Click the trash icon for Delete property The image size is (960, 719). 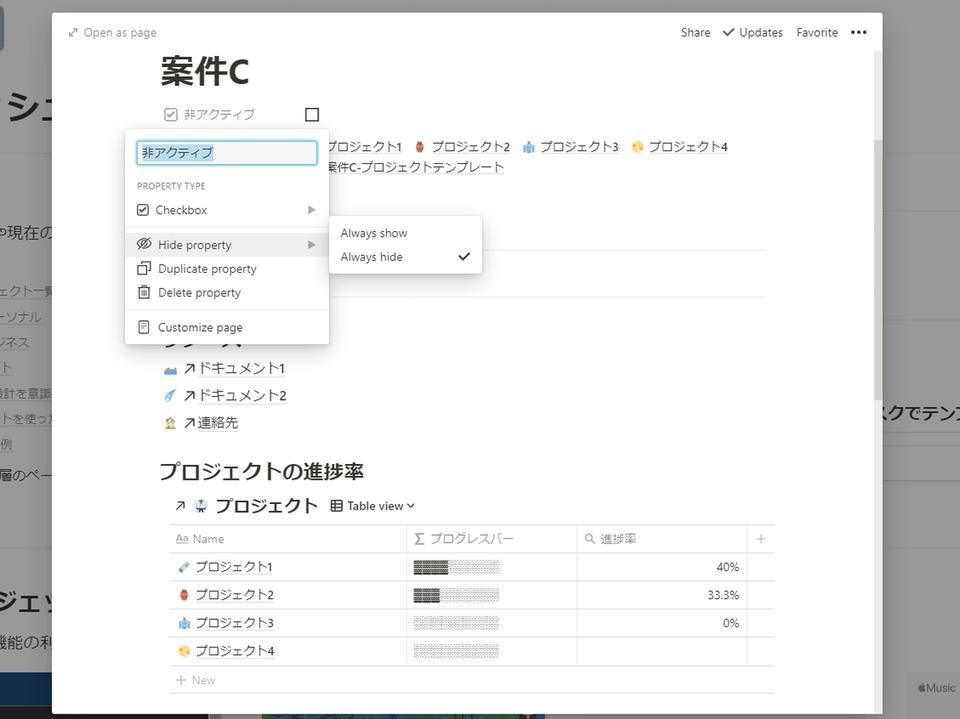tap(144, 292)
